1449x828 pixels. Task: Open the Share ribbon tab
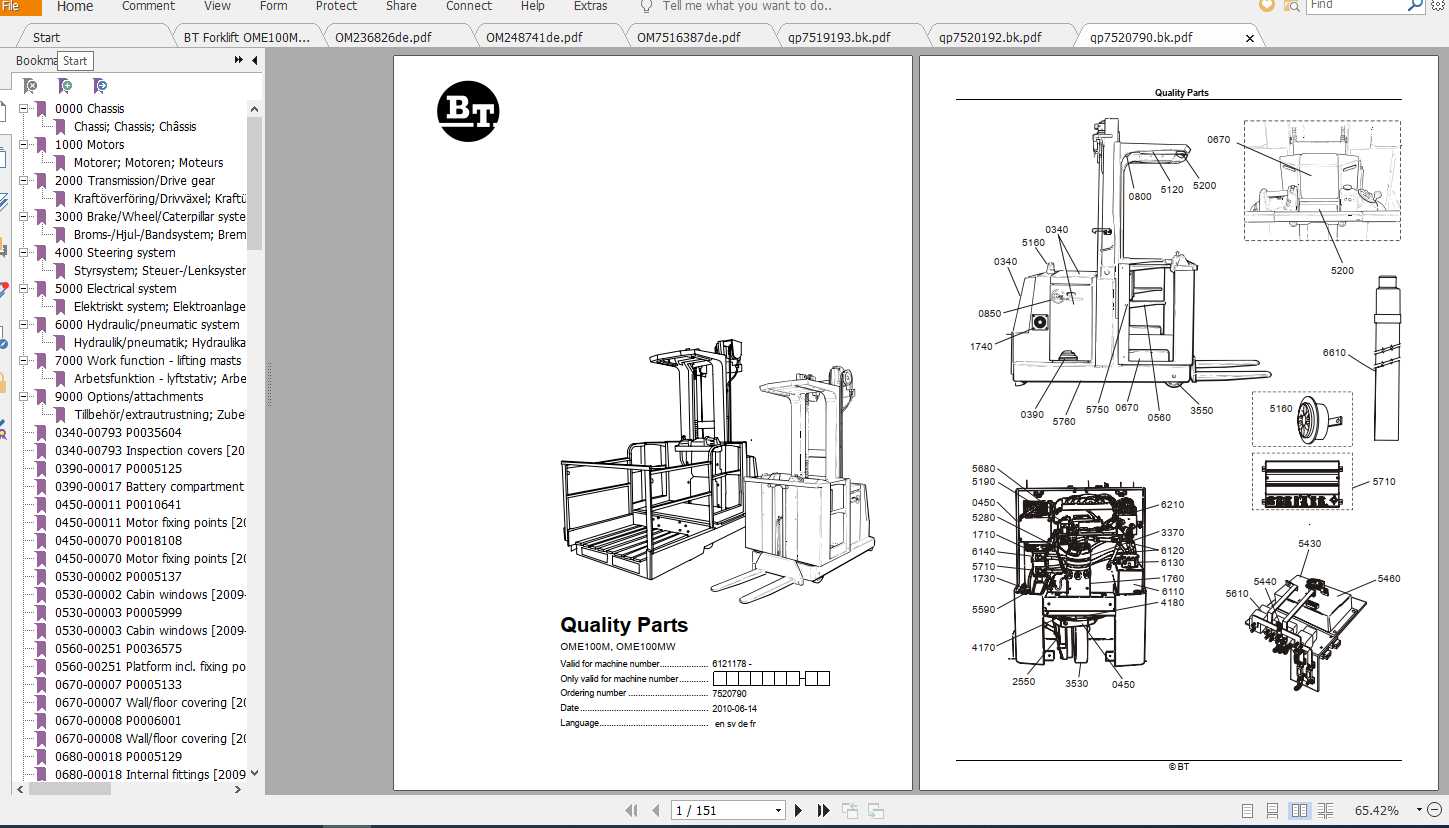click(x=401, y=6)
